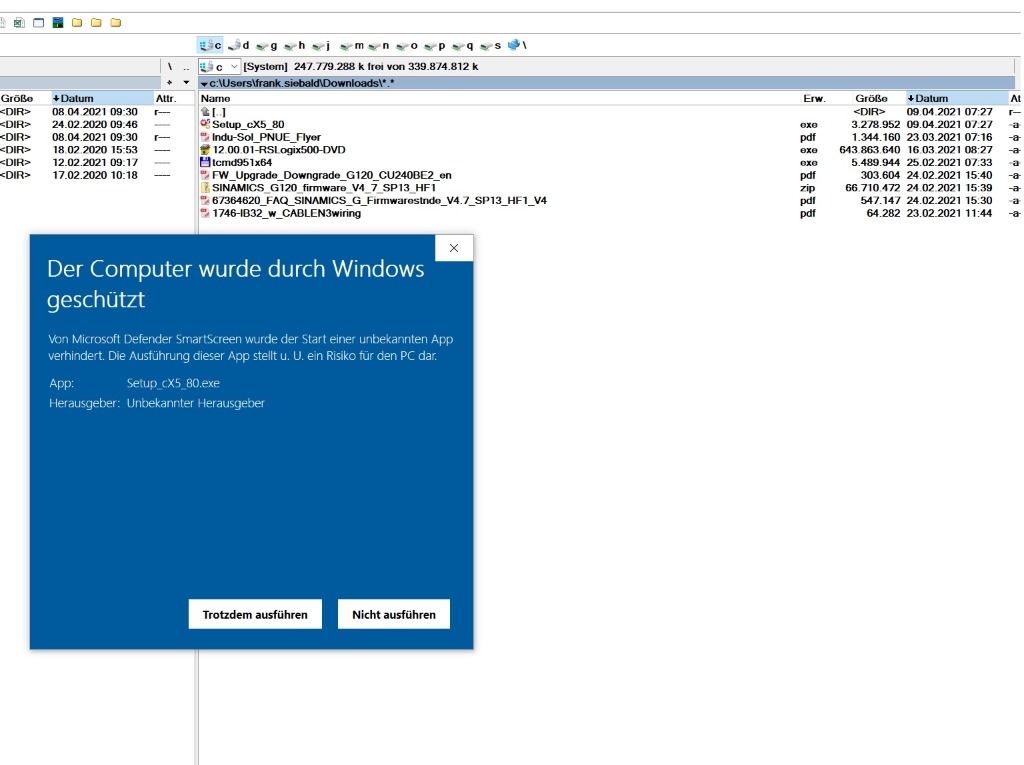1024x765 pixels.
Task: Open the drive selection combo box showing c
Action: click(x=220, y=66)
